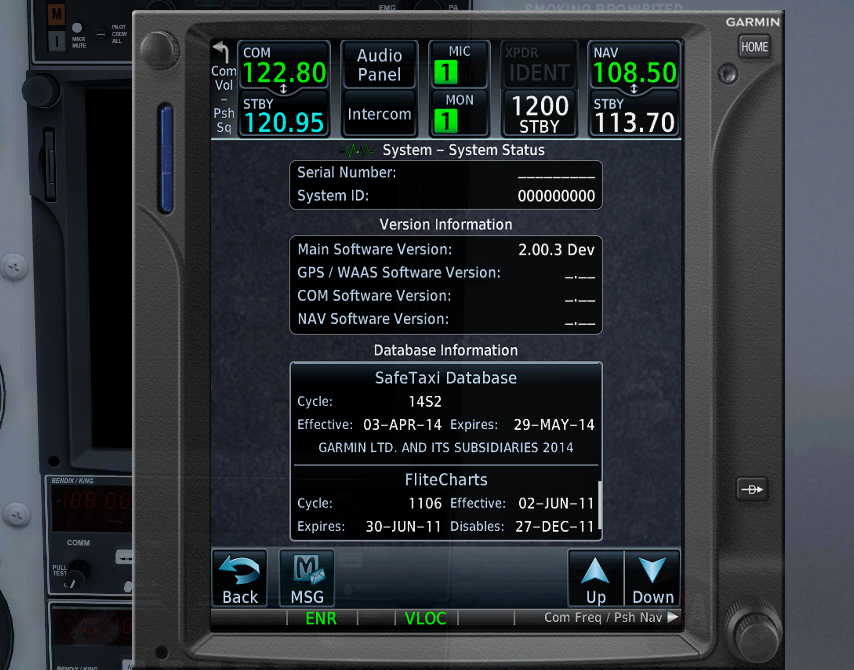Click the photocell sensor below HOME
The image size is (854, 670).
(727, 74)
